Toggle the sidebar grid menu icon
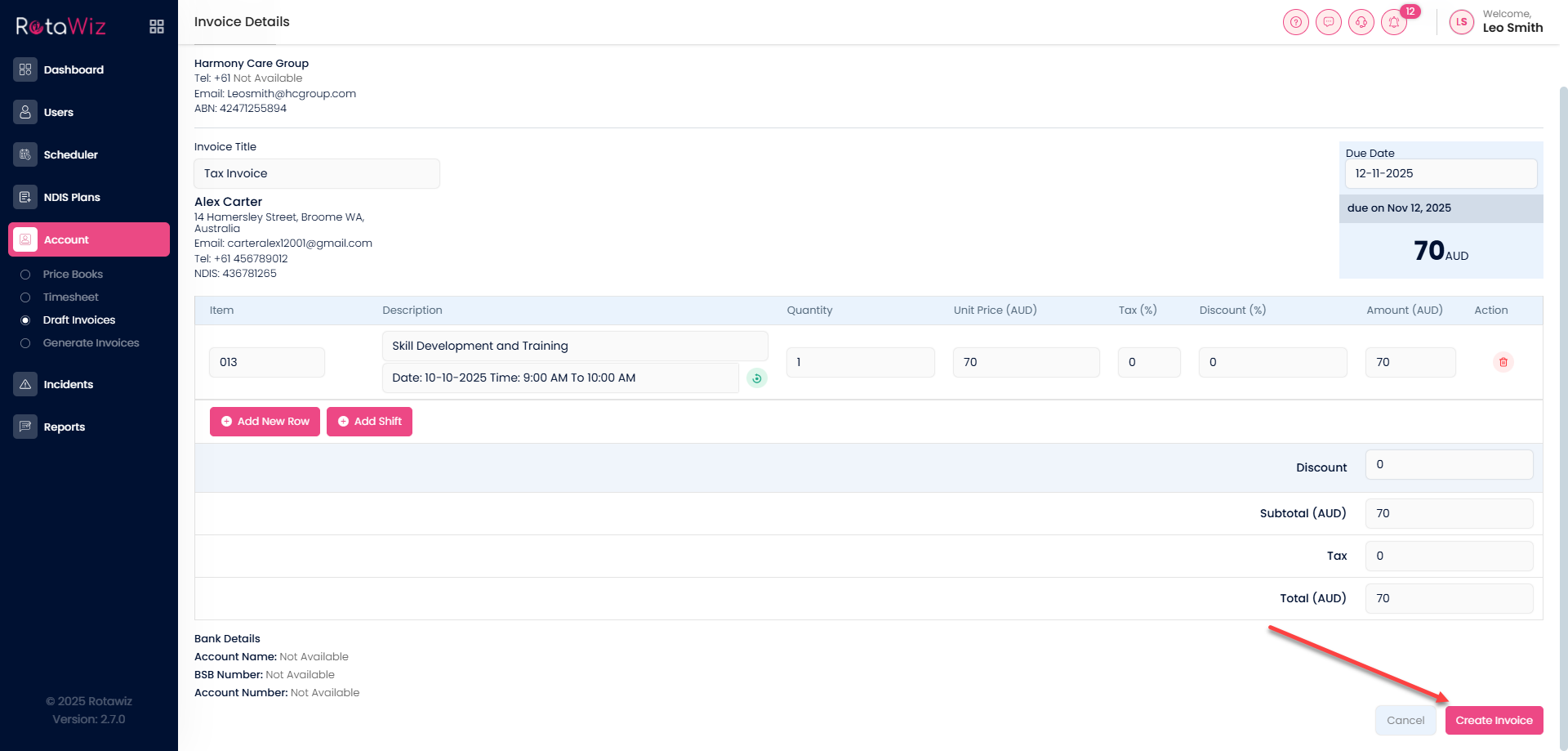1568x751 pixels. click(157, 27)
